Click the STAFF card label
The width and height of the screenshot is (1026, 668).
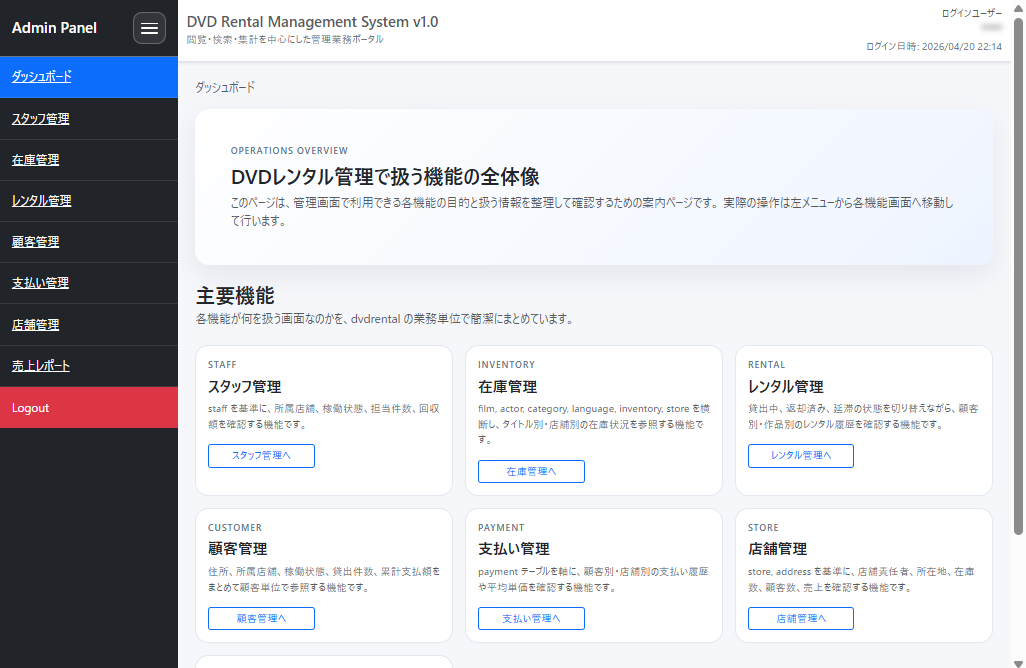222,365
